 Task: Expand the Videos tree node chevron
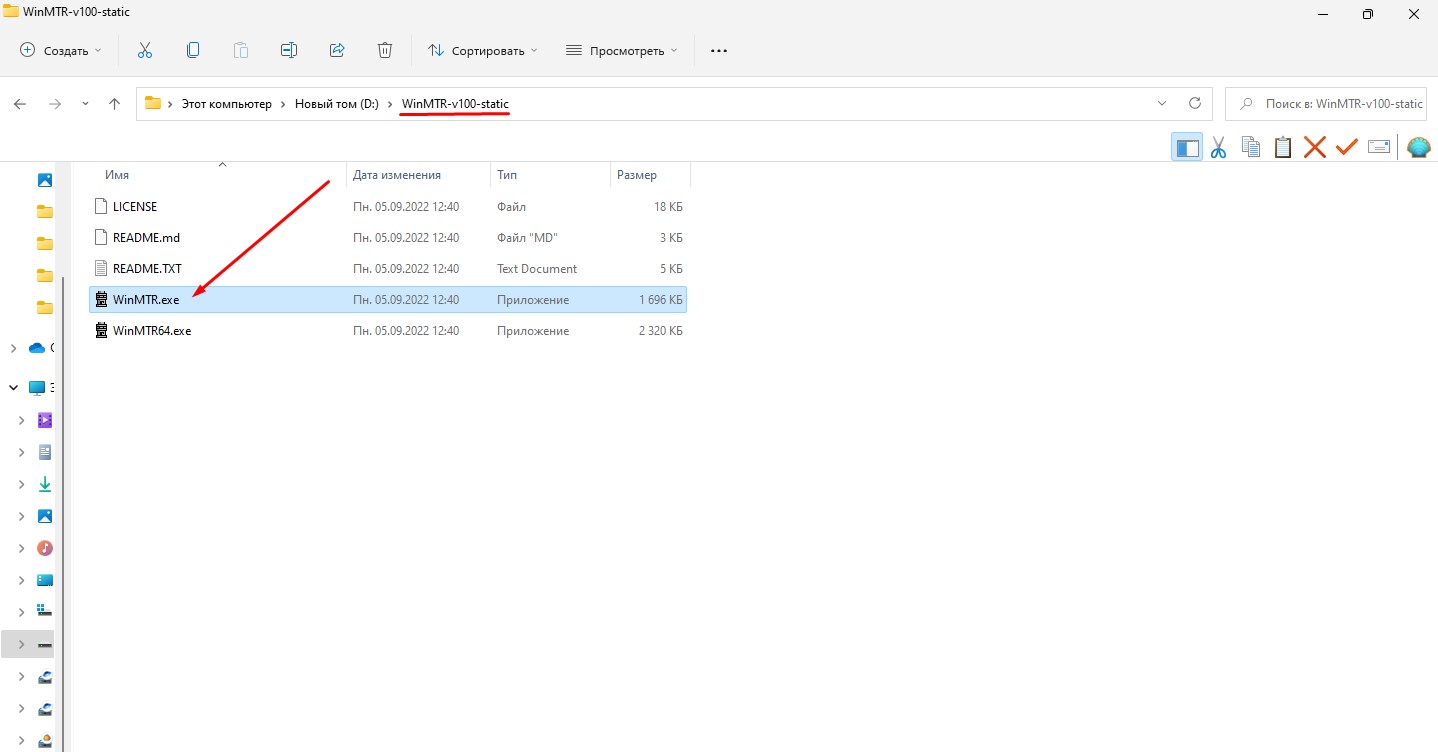(21, 420)
